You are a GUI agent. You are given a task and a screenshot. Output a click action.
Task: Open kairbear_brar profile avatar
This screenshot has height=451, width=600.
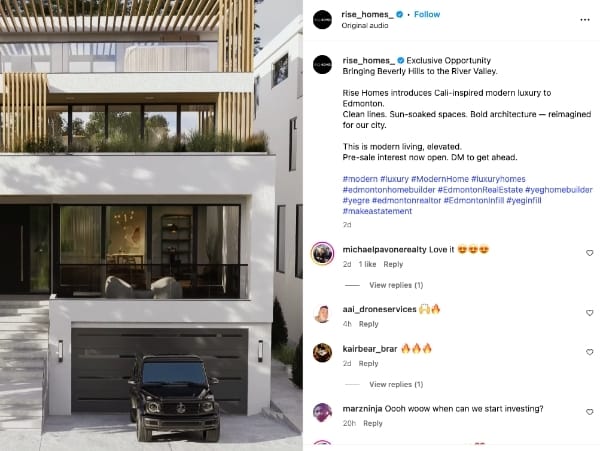322,353
